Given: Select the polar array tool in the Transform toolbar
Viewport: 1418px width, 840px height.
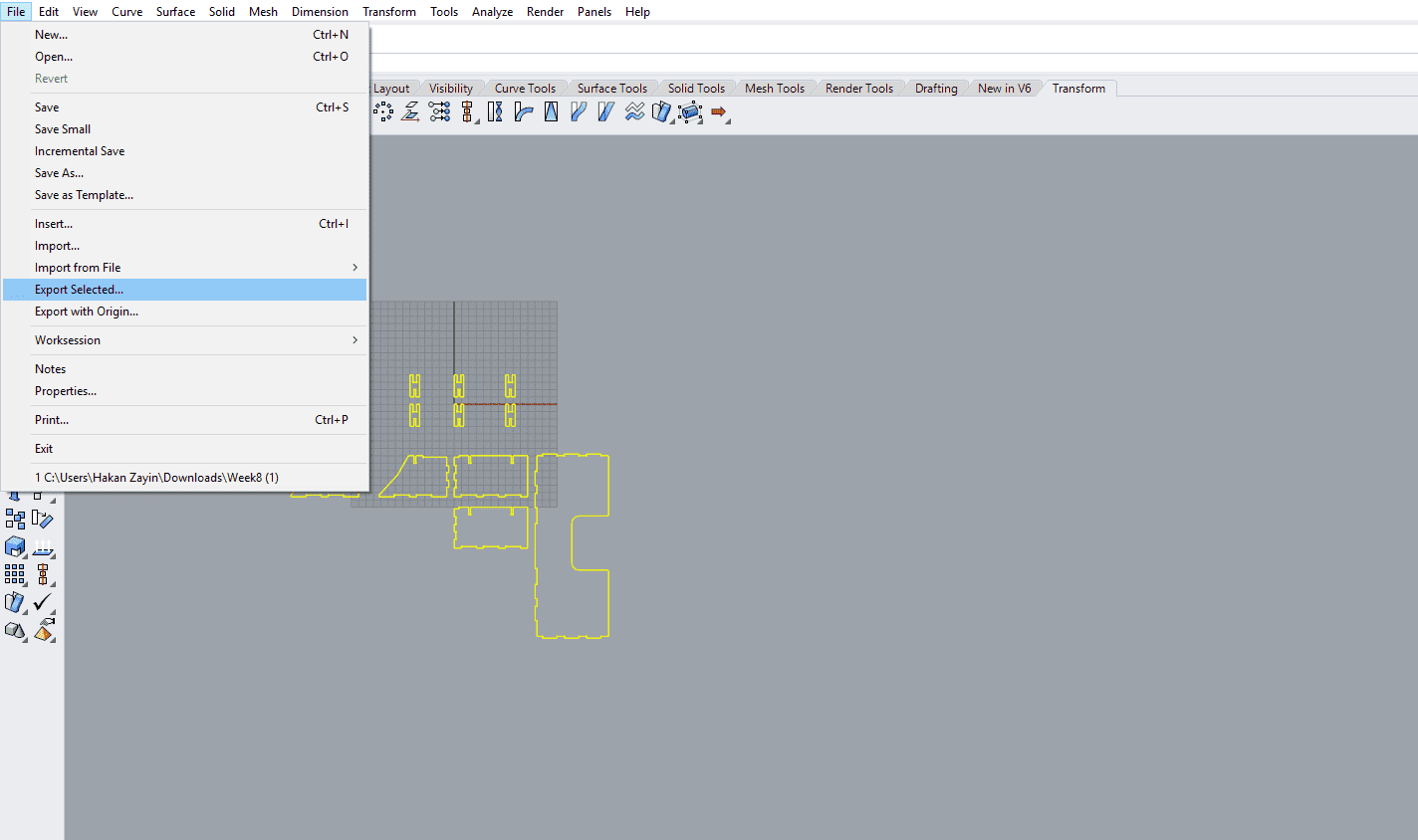Looking at the screenshot, I should (x=383, y=112).
